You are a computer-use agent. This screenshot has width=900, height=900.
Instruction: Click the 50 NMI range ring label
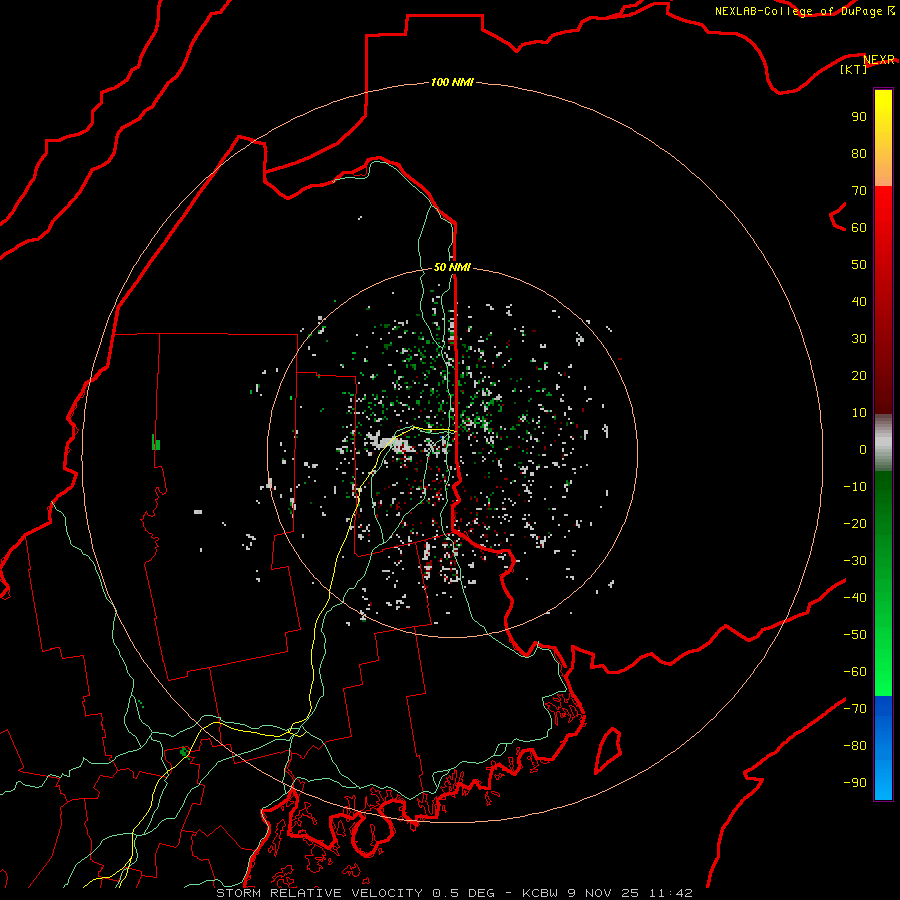[x=452, y=267]
